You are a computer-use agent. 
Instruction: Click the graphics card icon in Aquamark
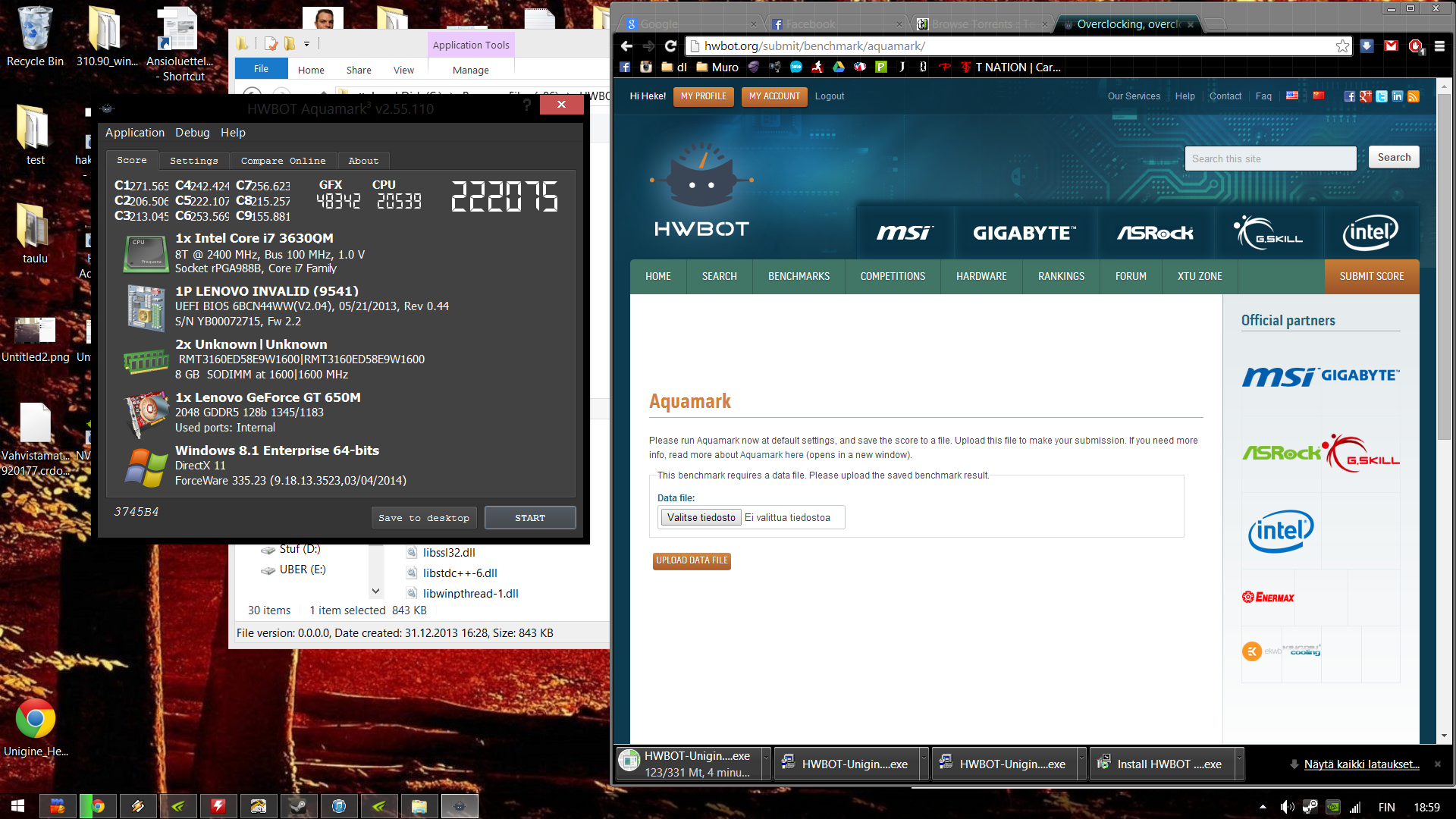(x=146, y=414)
